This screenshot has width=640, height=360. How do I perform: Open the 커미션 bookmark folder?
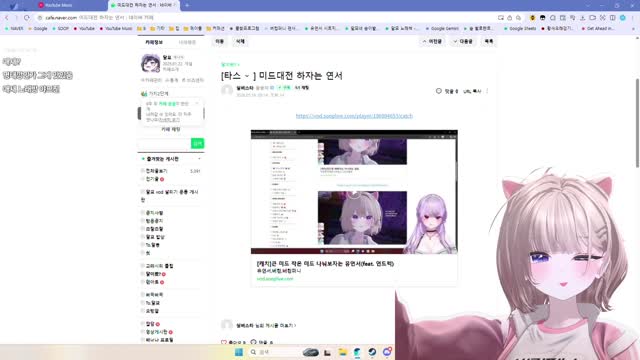pyautogui.click(x=216, y=29)
